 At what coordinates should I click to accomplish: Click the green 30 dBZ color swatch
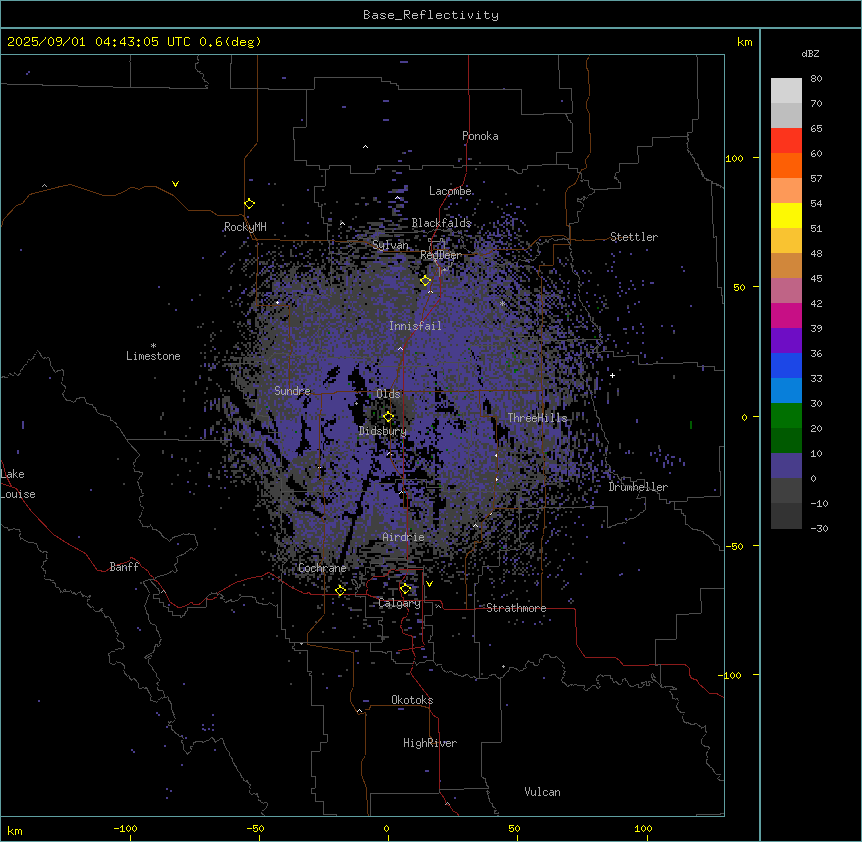[x=786, y=416]
